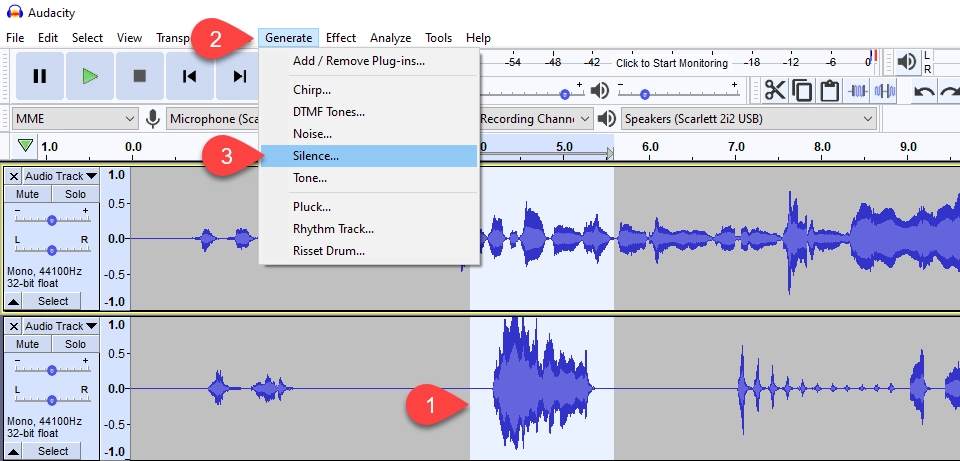Click the Copy icon in edit toolbar

[802, 91]
